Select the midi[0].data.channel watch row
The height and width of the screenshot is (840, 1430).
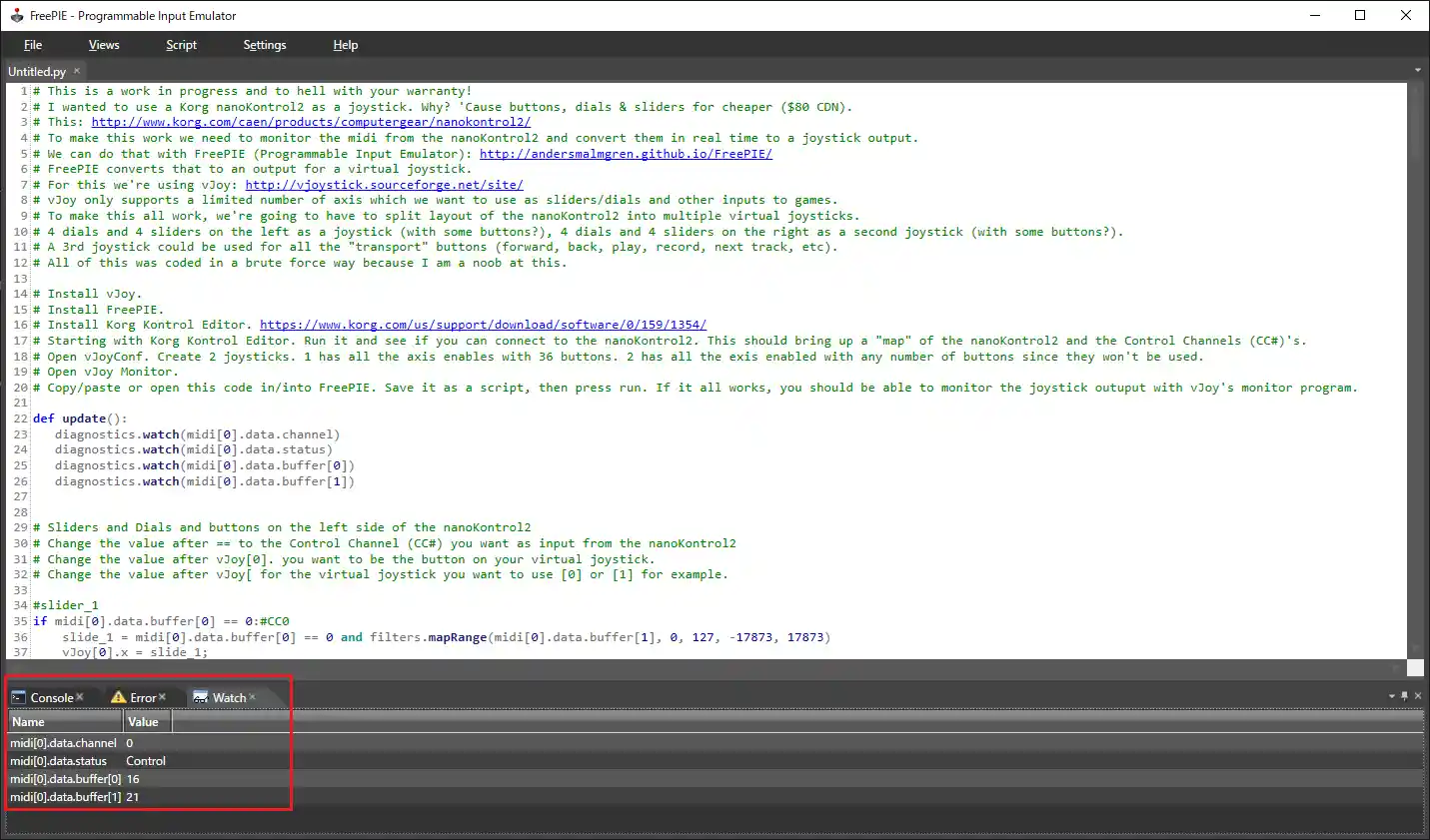pyautogui.click(x=715, y=743)
